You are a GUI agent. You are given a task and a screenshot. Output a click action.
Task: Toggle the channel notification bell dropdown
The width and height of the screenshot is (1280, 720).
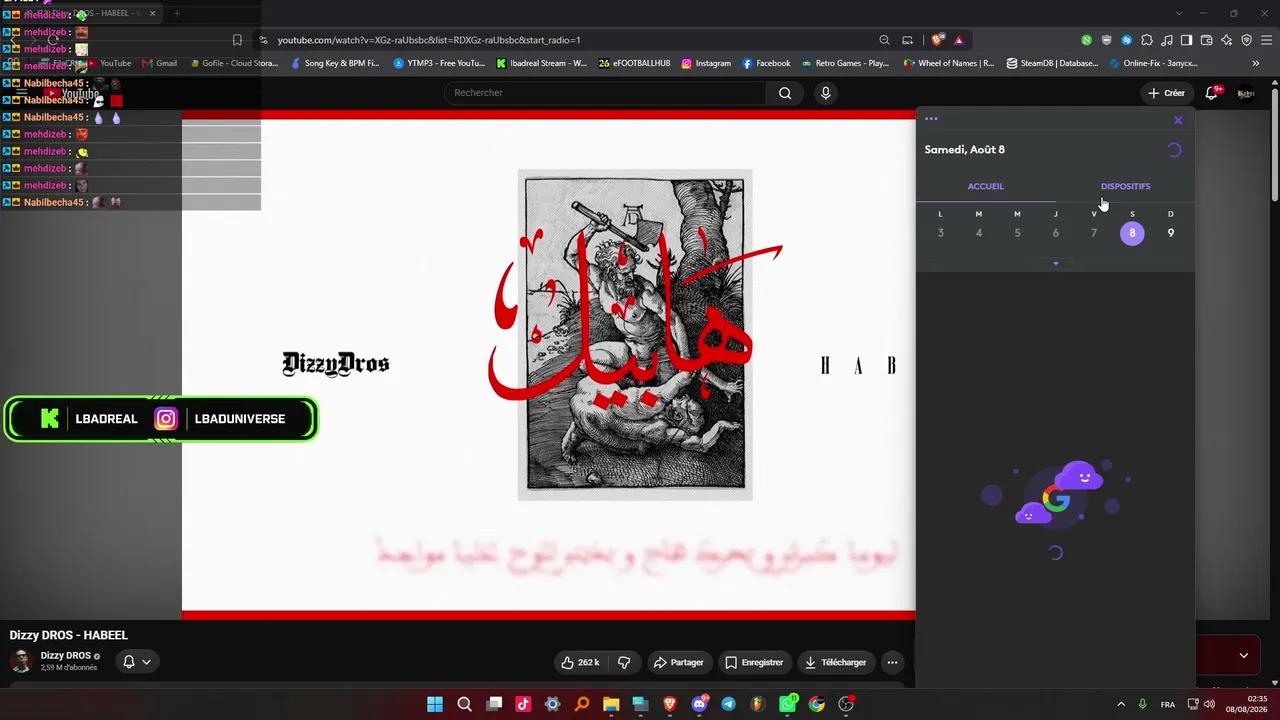coord(137,662)
